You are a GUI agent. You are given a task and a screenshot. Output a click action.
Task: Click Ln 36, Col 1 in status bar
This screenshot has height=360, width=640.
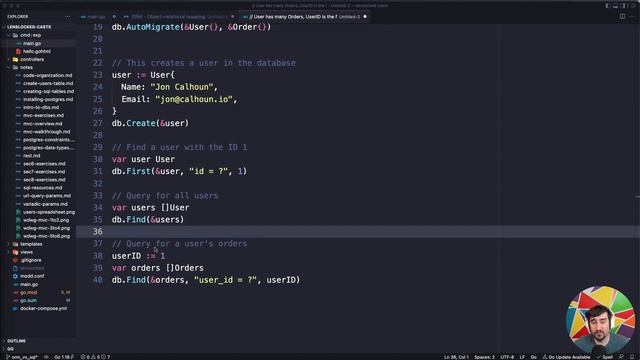tap(456, 357)
